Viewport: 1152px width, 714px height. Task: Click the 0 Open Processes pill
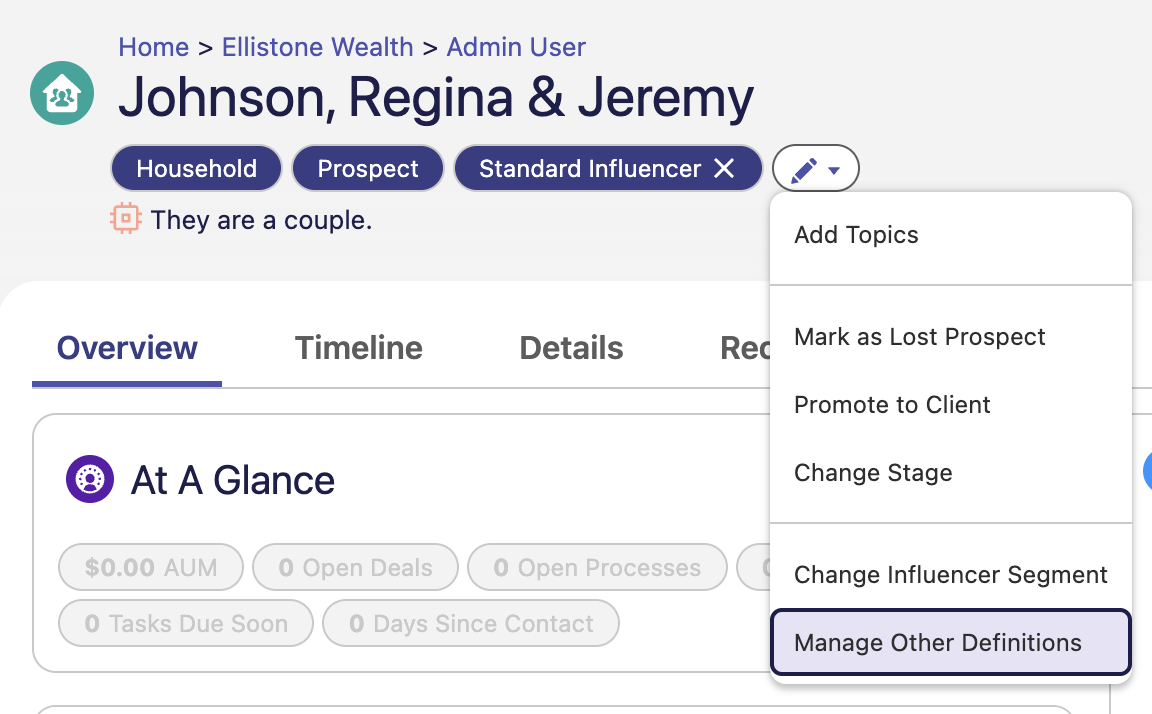pyautogui.click(x=597, y=567)
